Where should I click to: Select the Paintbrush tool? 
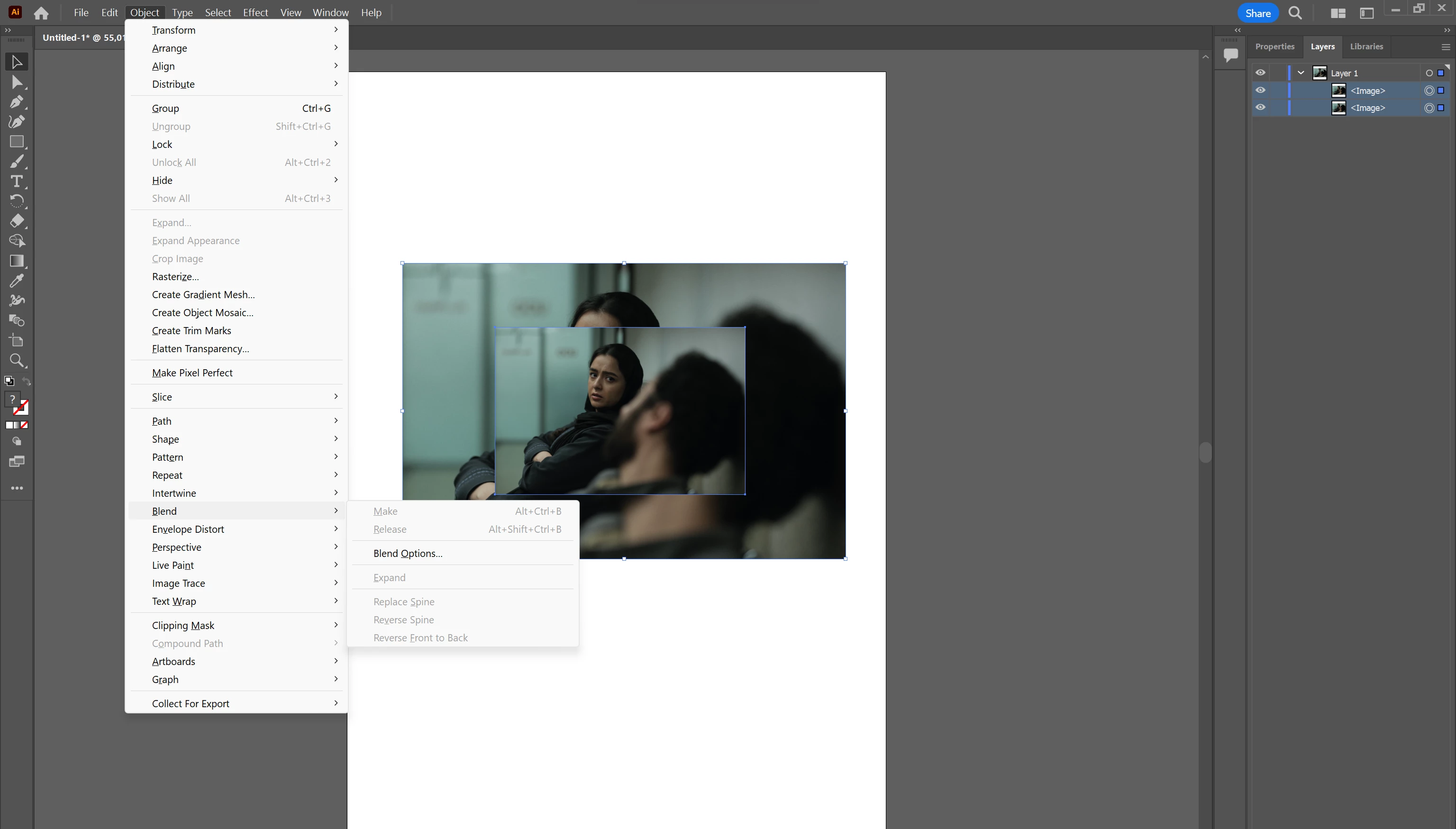(x=17, y=162)
